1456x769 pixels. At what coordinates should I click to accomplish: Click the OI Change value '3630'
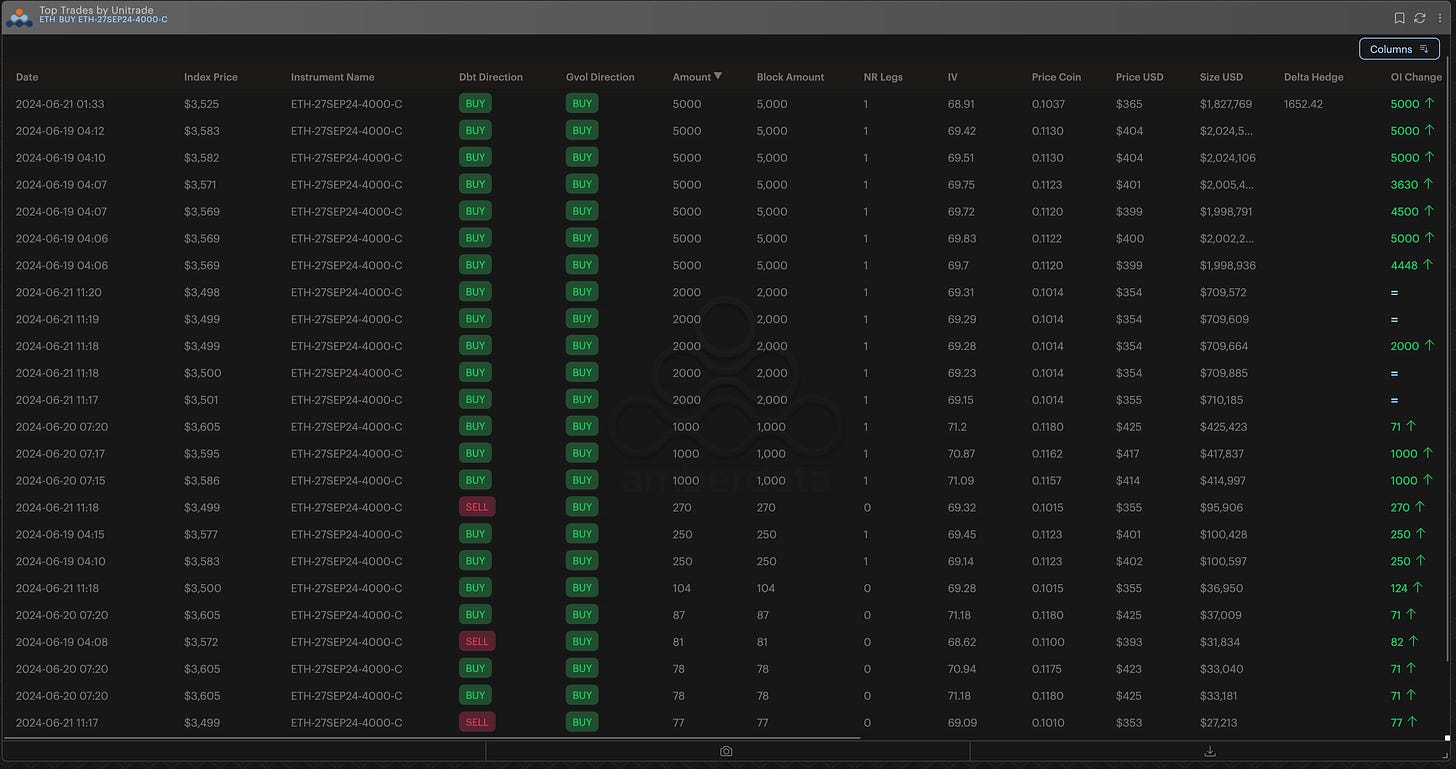pyautogui.click(x=1404, y=185)
